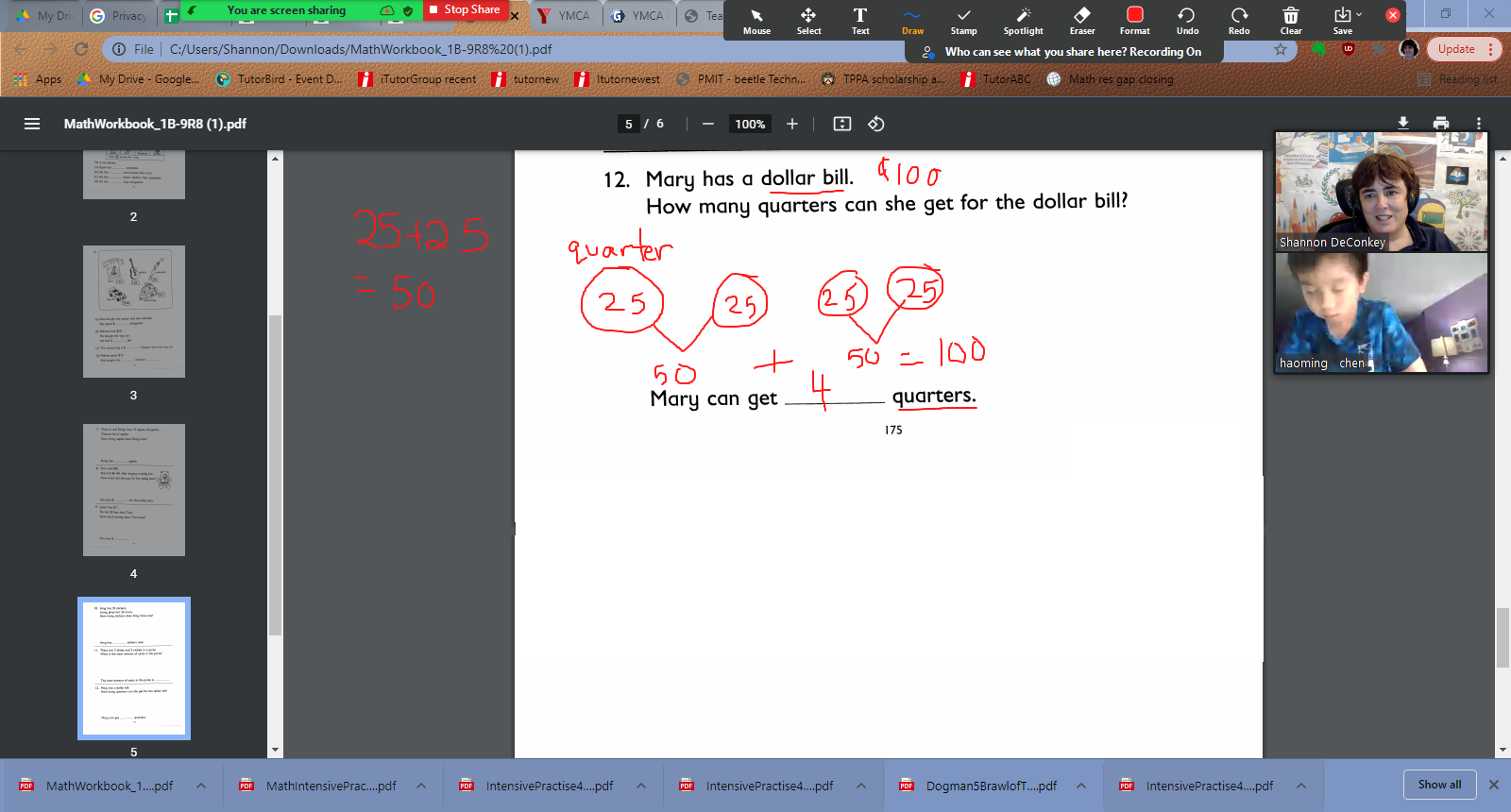The image size is (1511, 812).
Task: Switch to the Privacy tab
Action: pyautogui.click(x=119, y=15)
